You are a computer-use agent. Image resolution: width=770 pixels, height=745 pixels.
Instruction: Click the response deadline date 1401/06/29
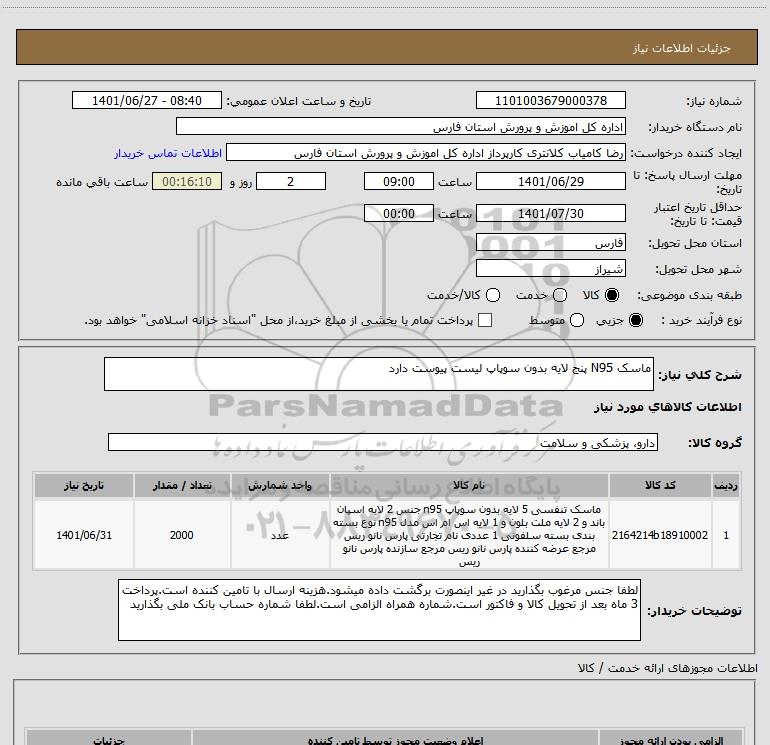point(550,181)
